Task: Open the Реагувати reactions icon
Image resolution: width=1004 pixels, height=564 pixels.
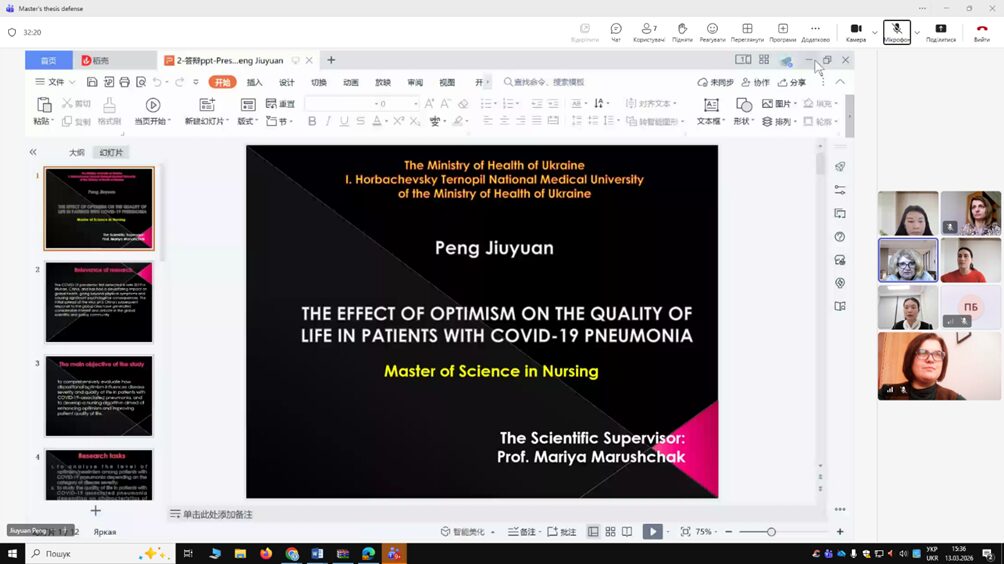Action: pyautogui.click(x=712, y=29)
